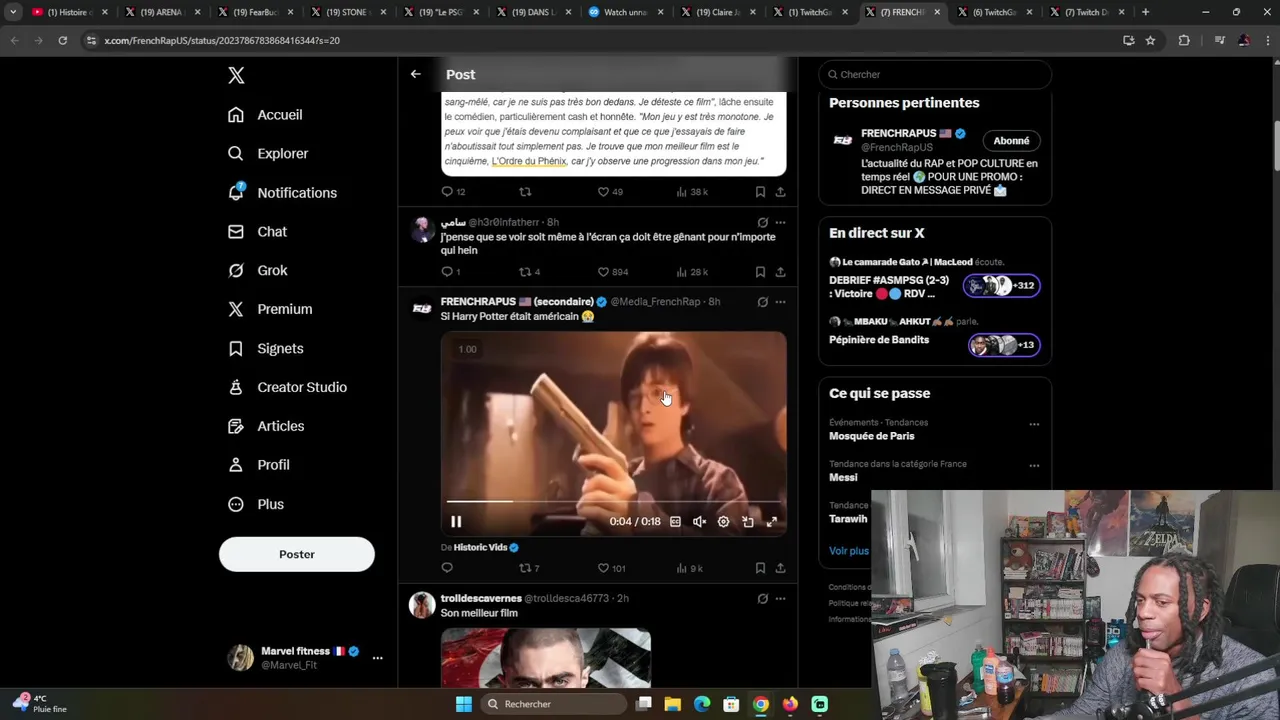Click the Chercher search field
The height and width of the screenshot is (720, 1280).
tap(935, 74)
